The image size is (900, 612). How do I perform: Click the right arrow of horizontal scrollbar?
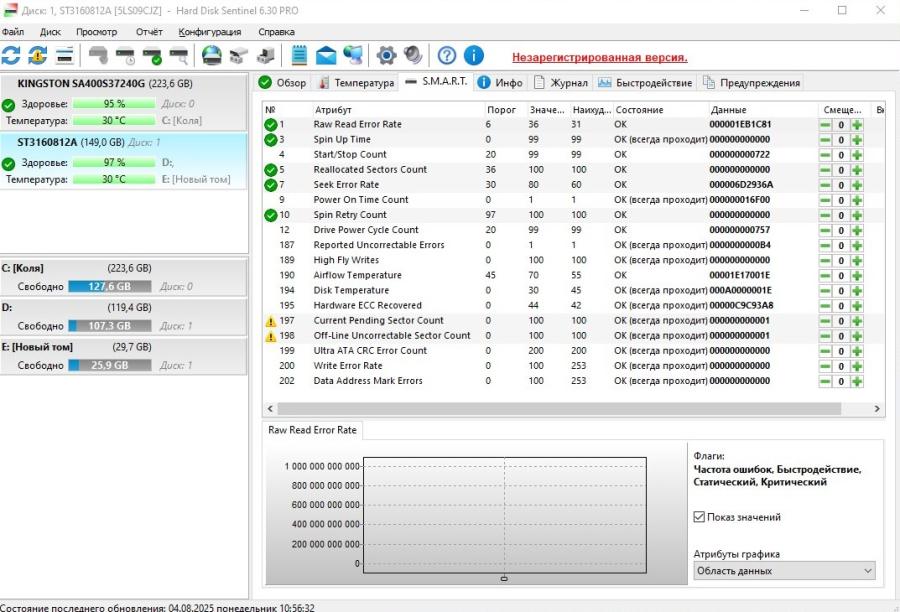pos(878,409)
